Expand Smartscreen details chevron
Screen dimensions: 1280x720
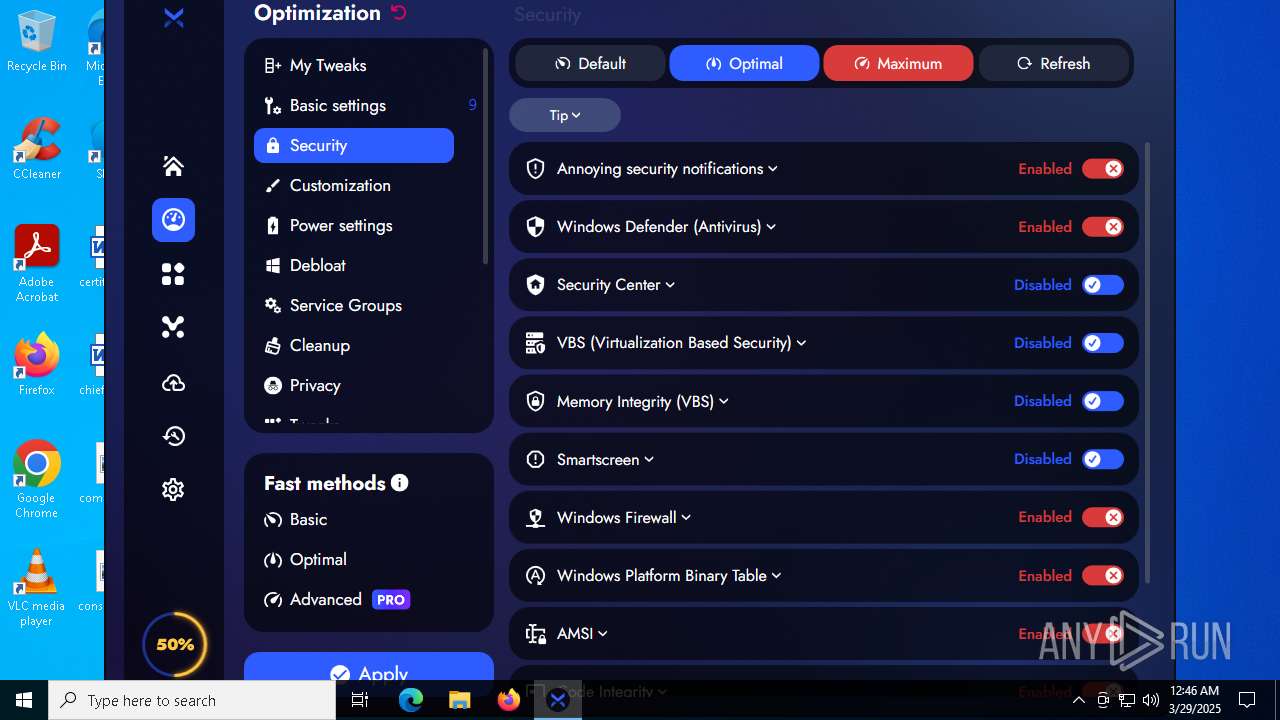coord(649,459)
